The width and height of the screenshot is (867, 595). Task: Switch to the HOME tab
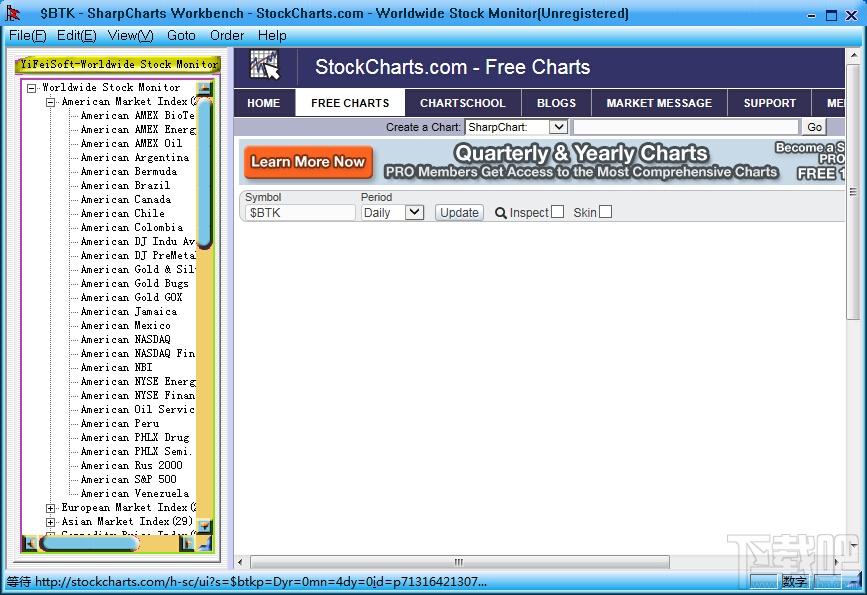pyautogui.click(x=264, y=103)
